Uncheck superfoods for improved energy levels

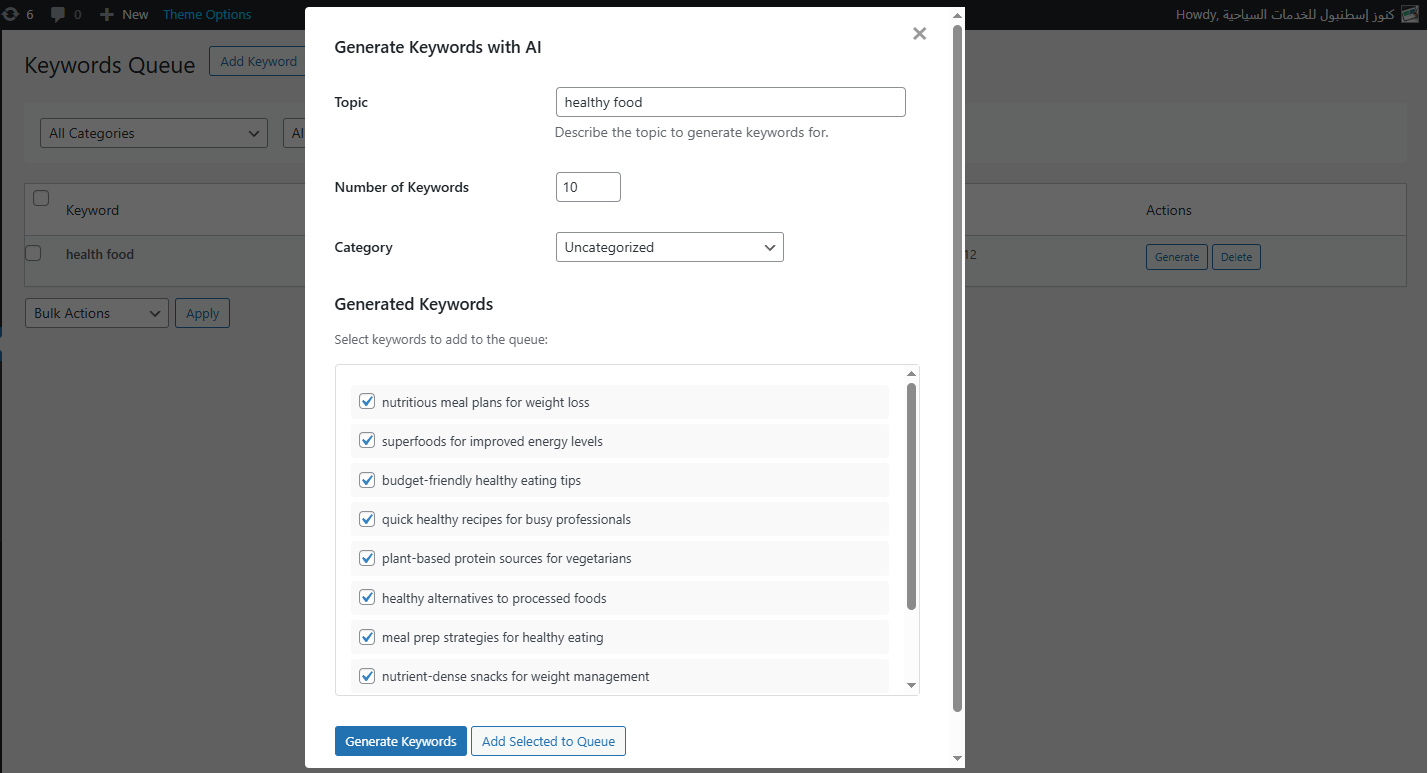pos(367,440)
